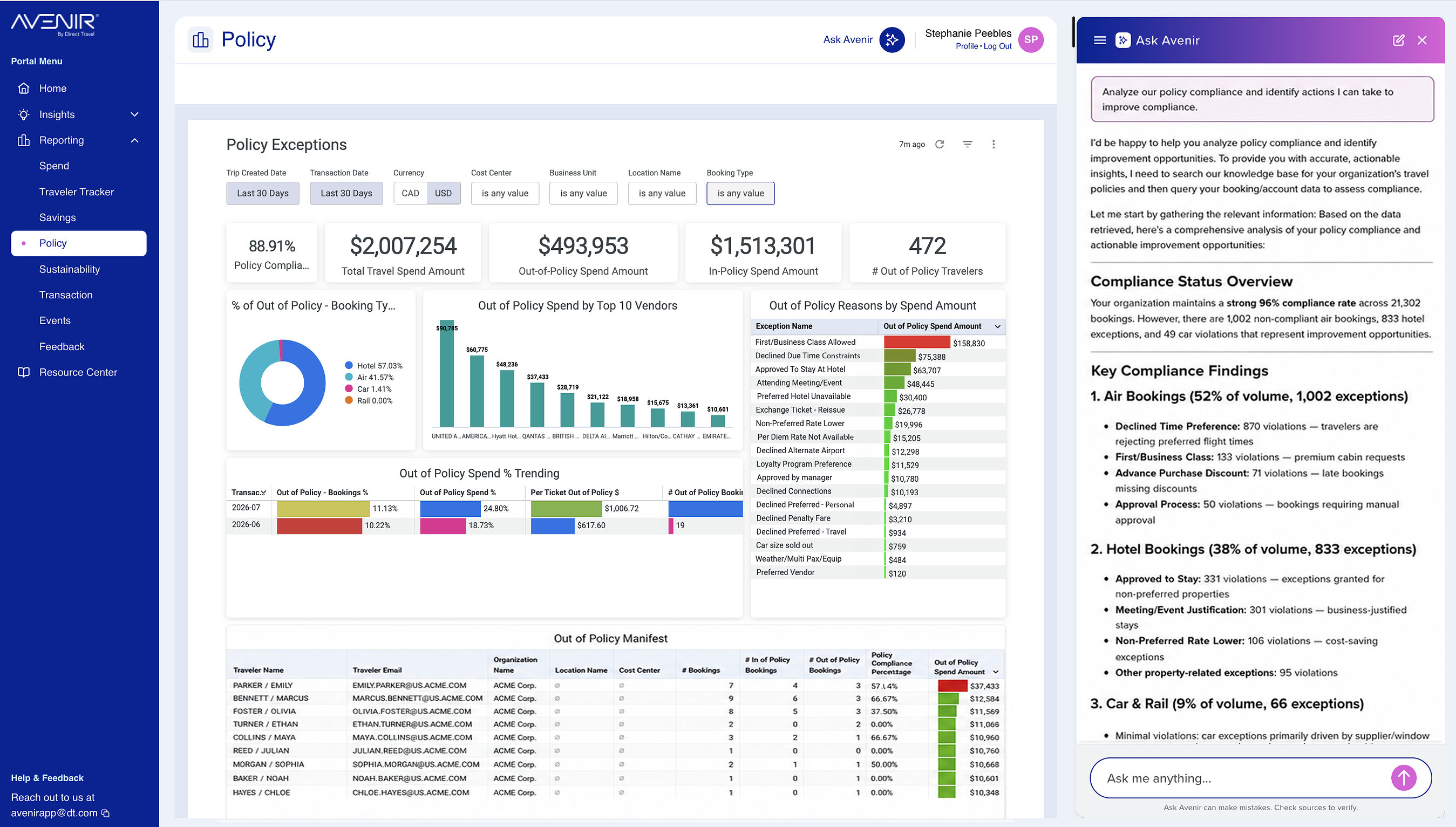The height and width of the screenshot is (827, 1456).
Task: Click the 472 Out of Policy Travelers tile
Action: [x=927, y=253]
